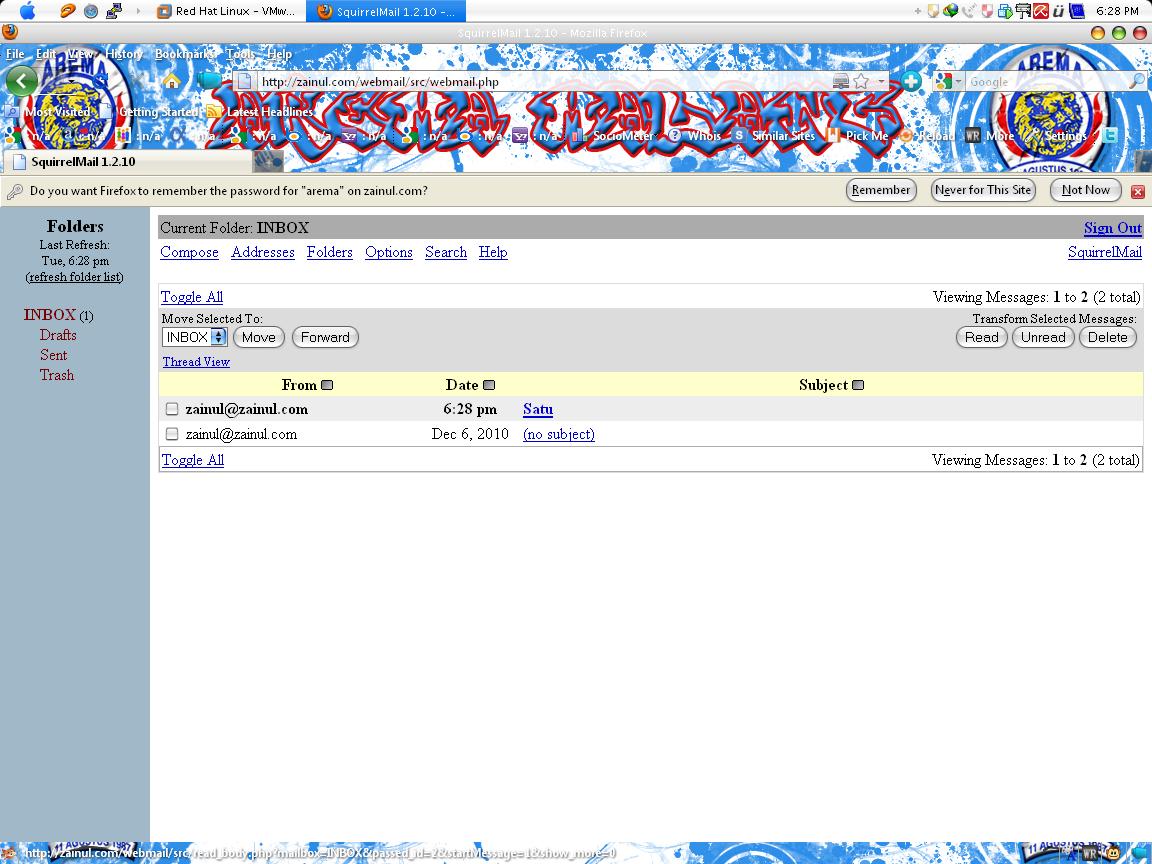Tick the checkbox for the Satu message
Image resolution: width=1152 pixels, height=864 pixels.
coord(172,409)
